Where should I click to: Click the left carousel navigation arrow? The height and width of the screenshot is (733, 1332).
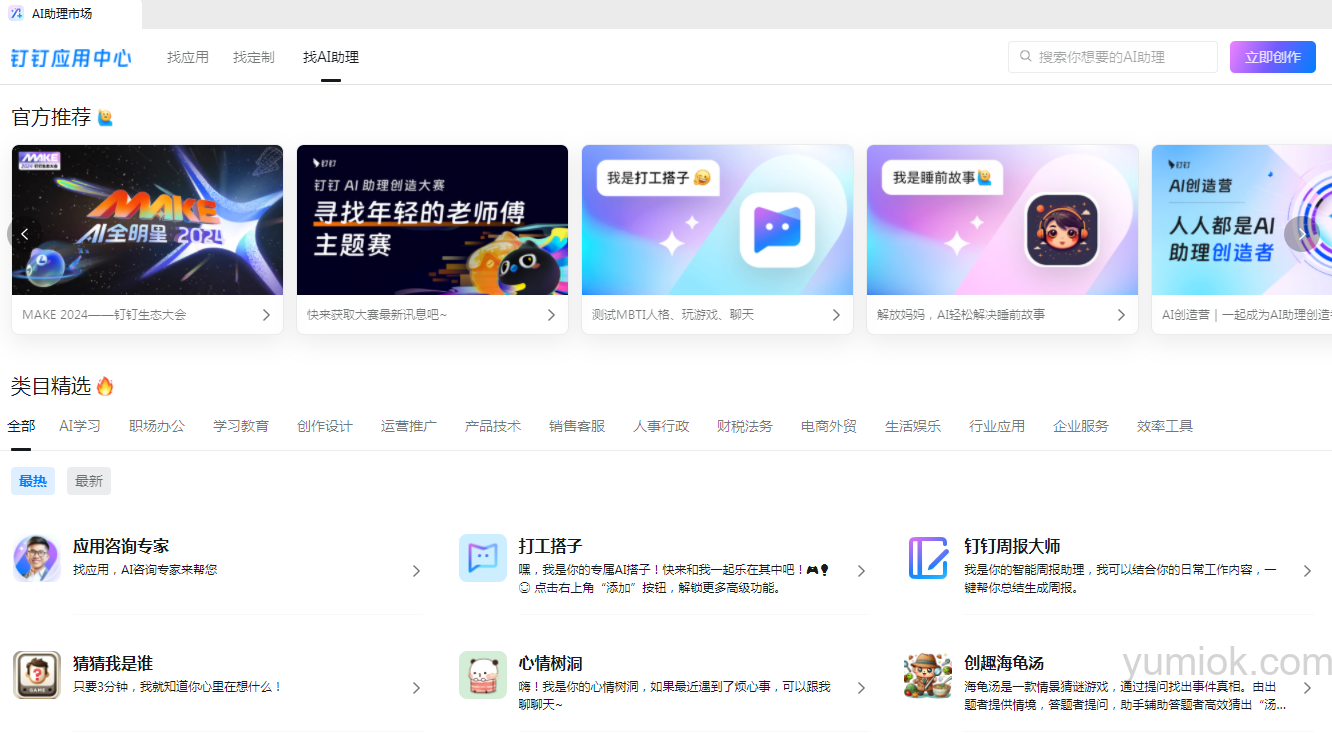click(x=24, y=234)
